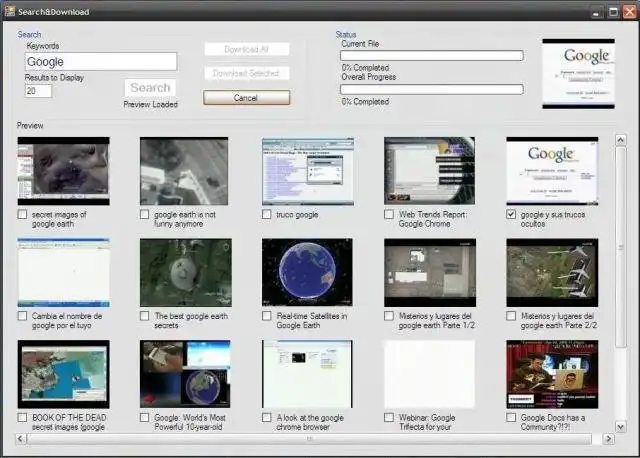
Task: Uncheck 'google y sus trucos ocultos' checkbox
Action: point(511,214)
